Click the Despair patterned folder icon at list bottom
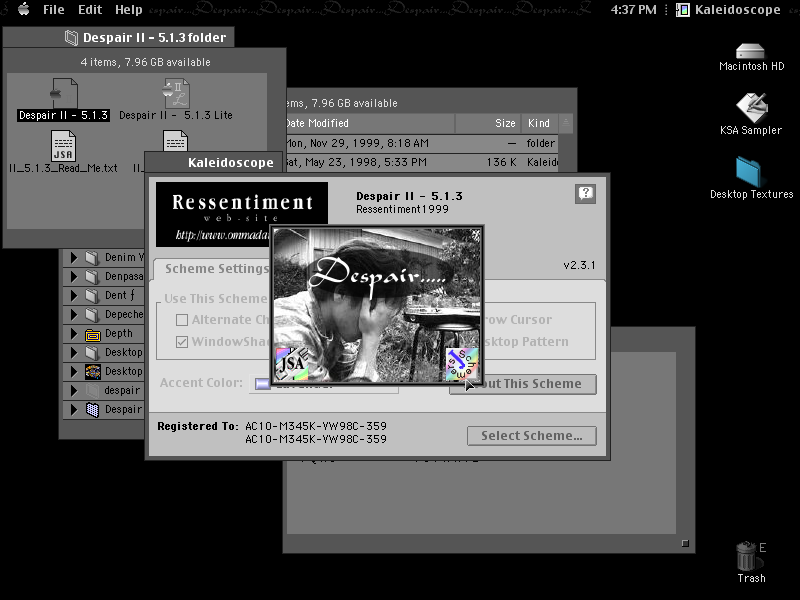 click(92, 409)
